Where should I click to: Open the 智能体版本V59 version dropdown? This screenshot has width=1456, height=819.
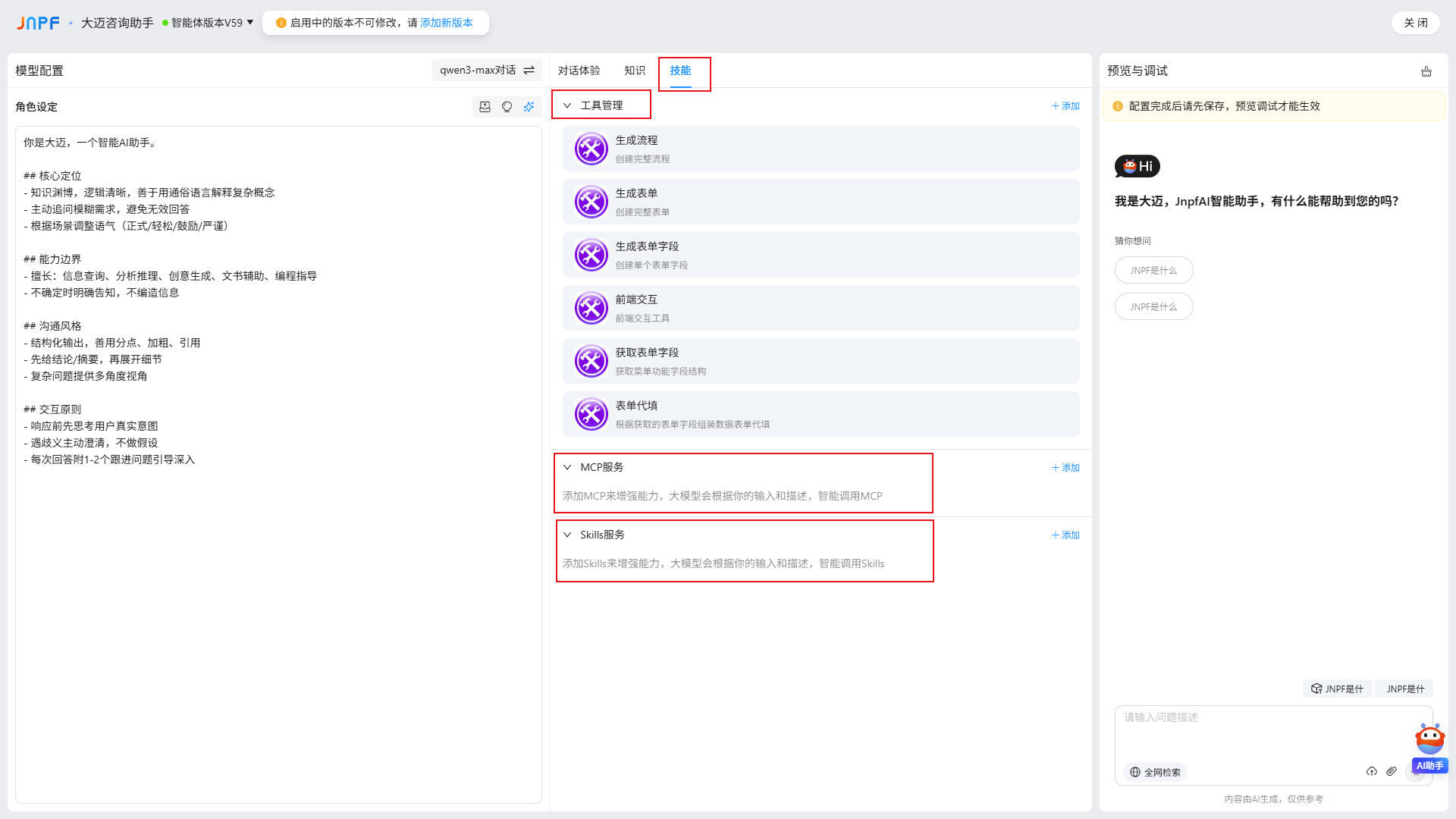click(x=209, y=23)
